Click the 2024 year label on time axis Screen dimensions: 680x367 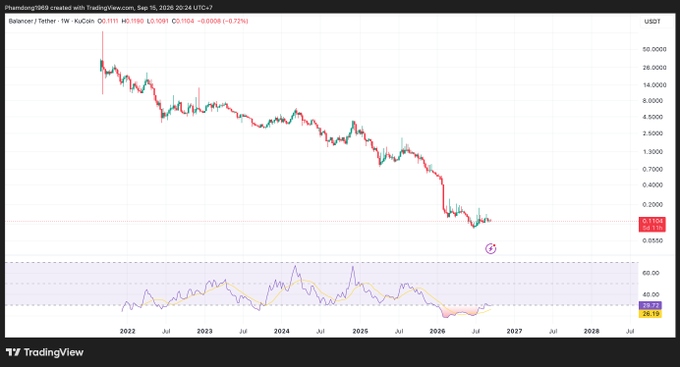click(282, 331)
